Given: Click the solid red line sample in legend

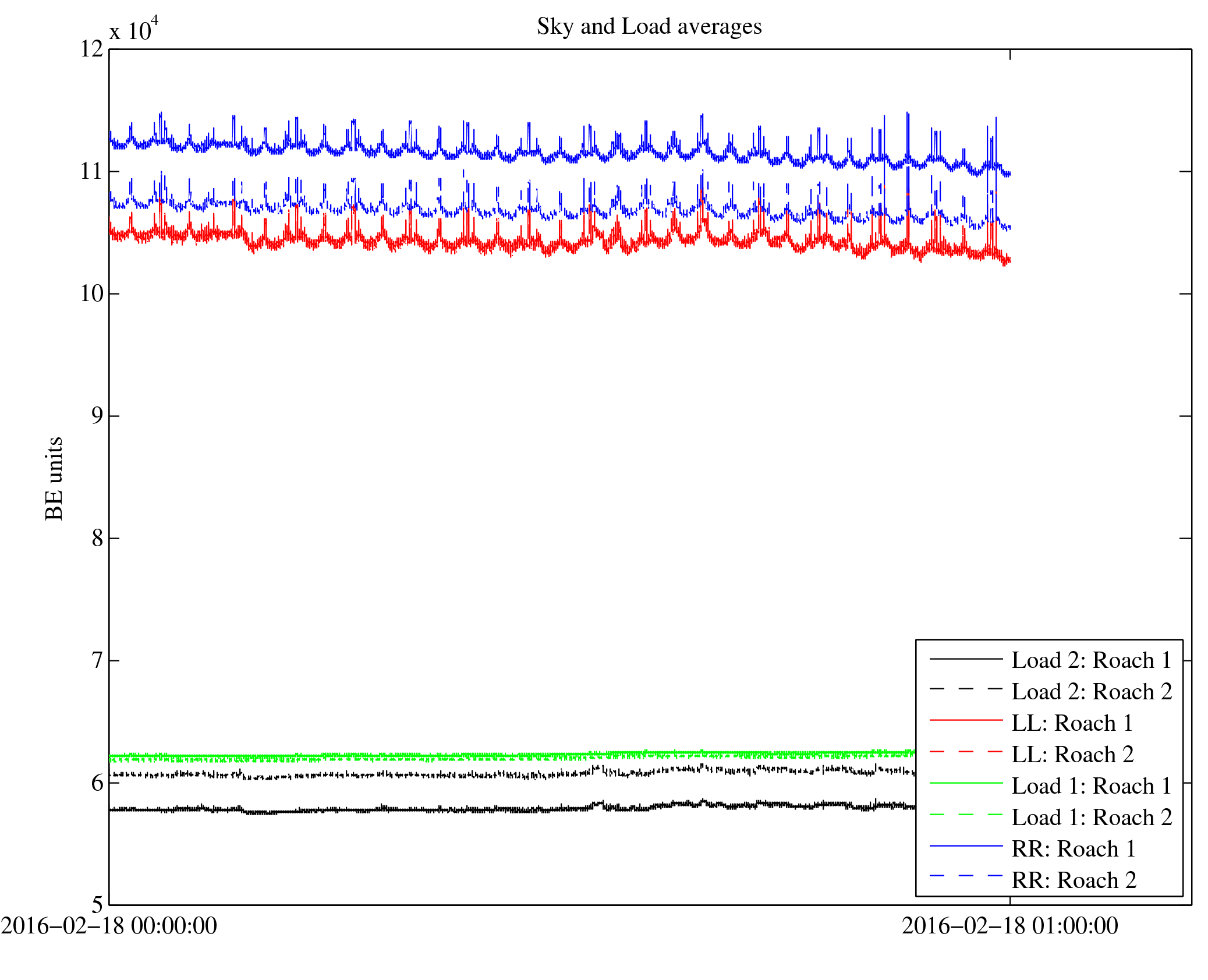Looking at the screenshot, I should 966,721.
